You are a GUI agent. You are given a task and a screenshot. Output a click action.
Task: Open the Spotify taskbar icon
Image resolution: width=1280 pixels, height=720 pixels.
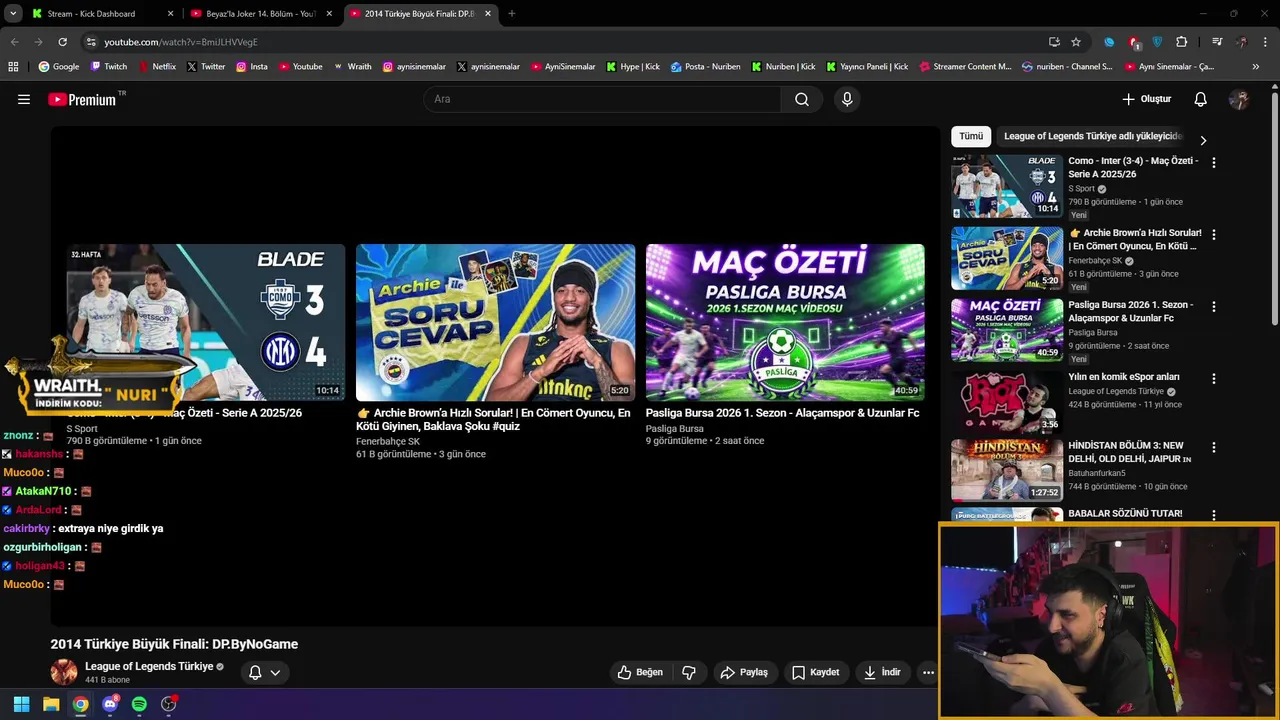click(139, 704)
